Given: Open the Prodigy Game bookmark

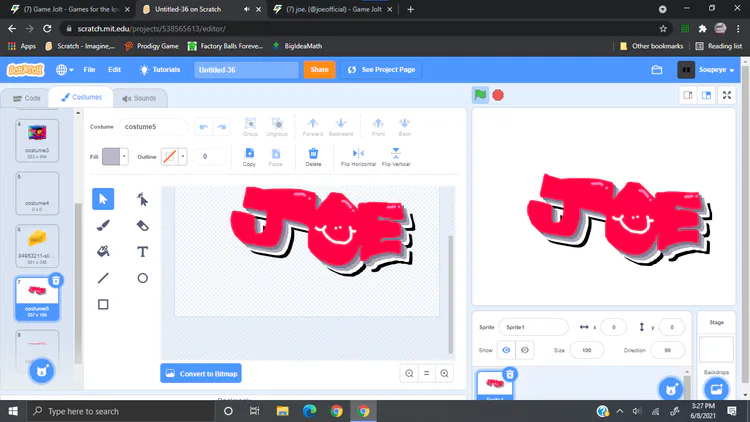Looking at the screenshot, I should (151, 46).
